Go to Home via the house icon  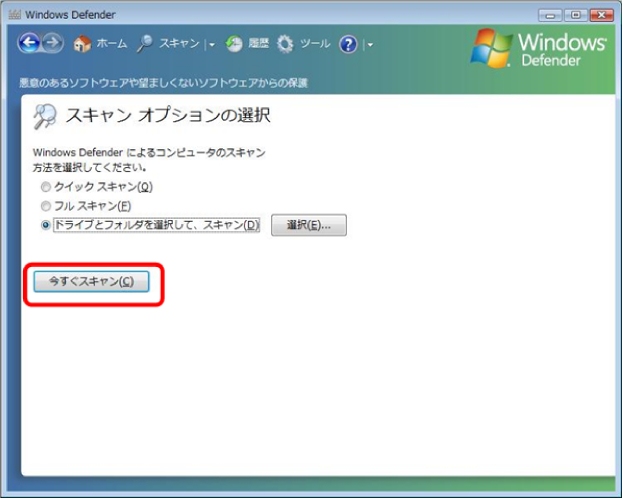pyautogui.click(x=83, y=44)
